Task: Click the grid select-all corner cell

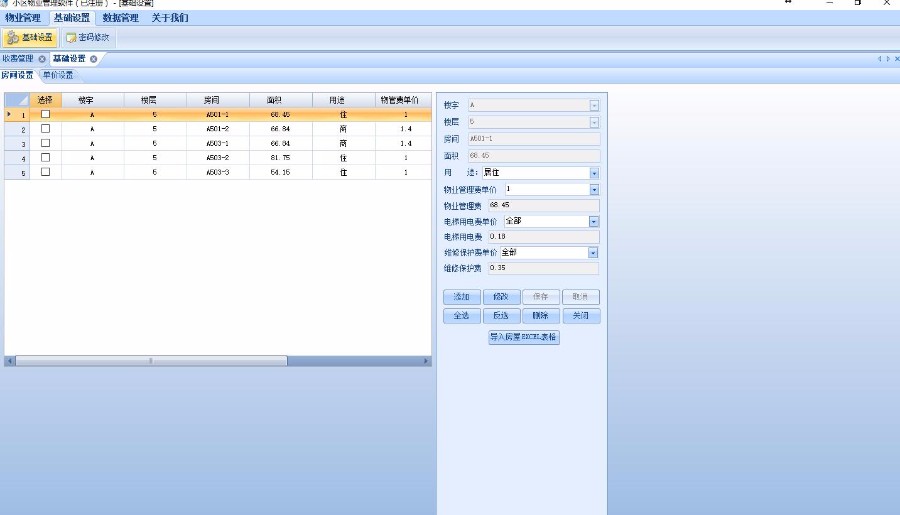Action: (x=17, y=100)
